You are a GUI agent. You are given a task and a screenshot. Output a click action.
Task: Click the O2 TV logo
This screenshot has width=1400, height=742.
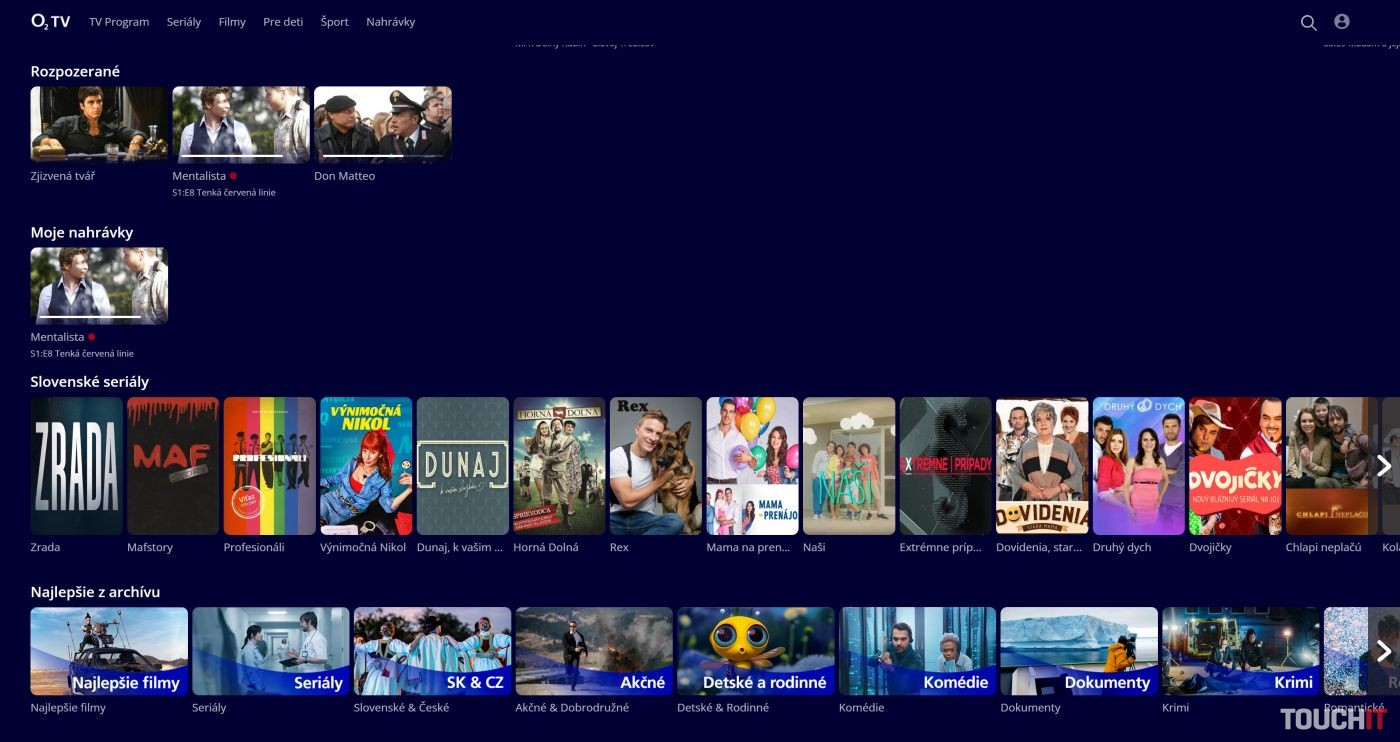[50, 21]
